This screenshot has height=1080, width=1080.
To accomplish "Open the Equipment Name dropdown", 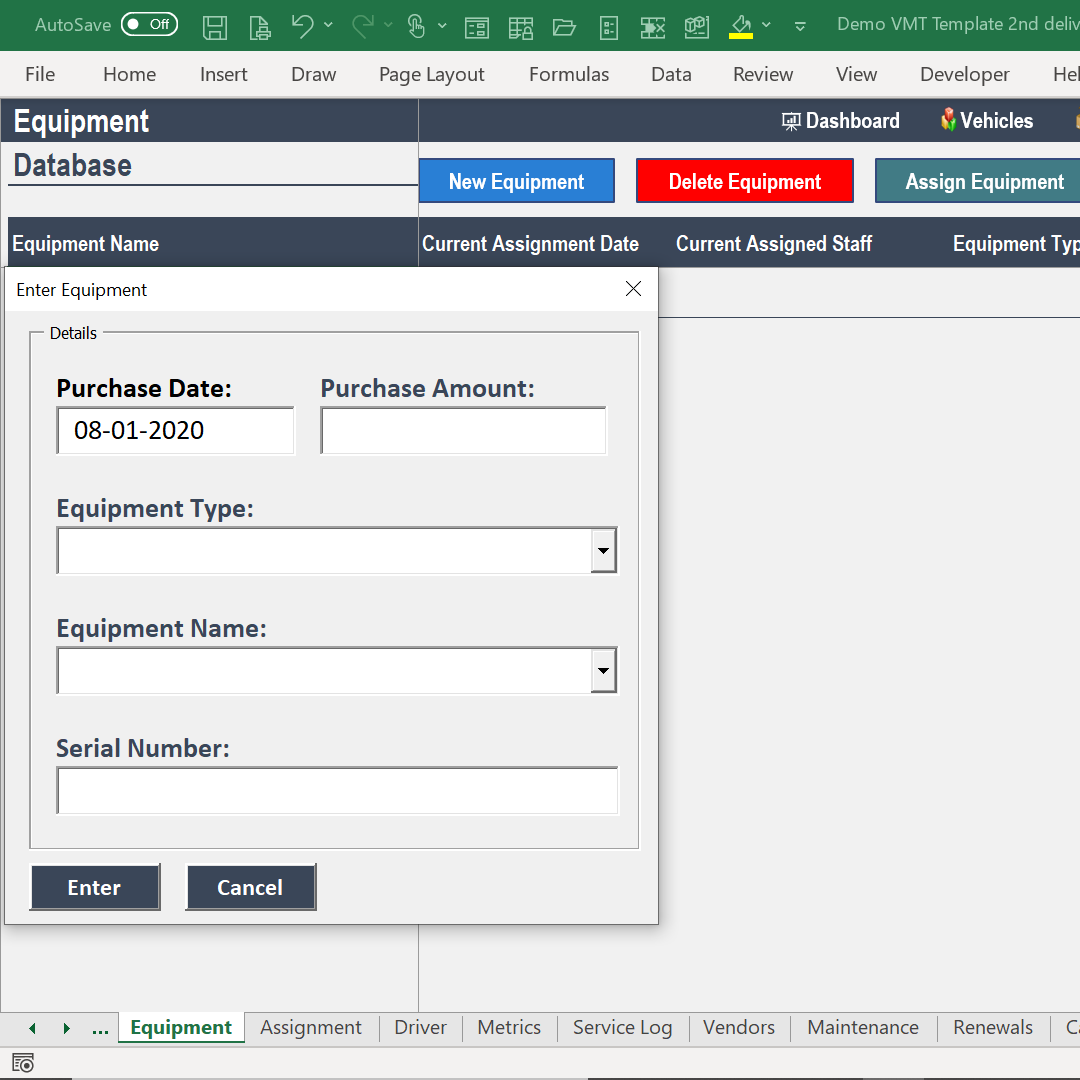I will (604, 670).
